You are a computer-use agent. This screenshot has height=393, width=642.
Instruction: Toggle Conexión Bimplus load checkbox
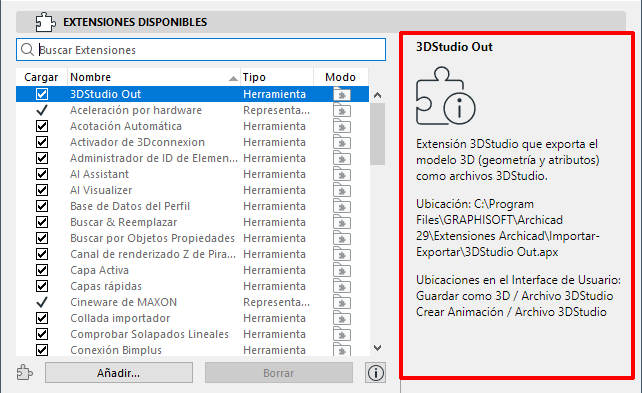tap(42, 350)
